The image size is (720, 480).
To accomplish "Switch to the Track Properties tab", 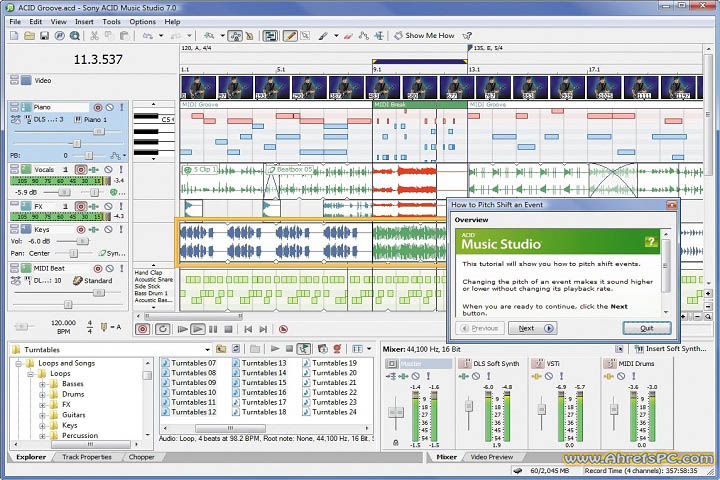I will pos(87,457).
